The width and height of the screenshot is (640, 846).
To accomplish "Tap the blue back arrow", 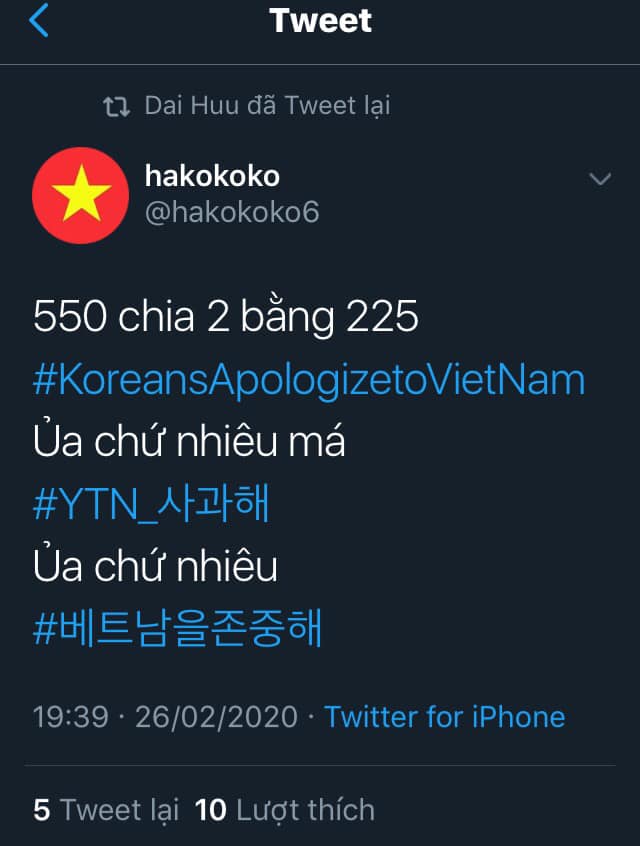I will pos(39,21).
